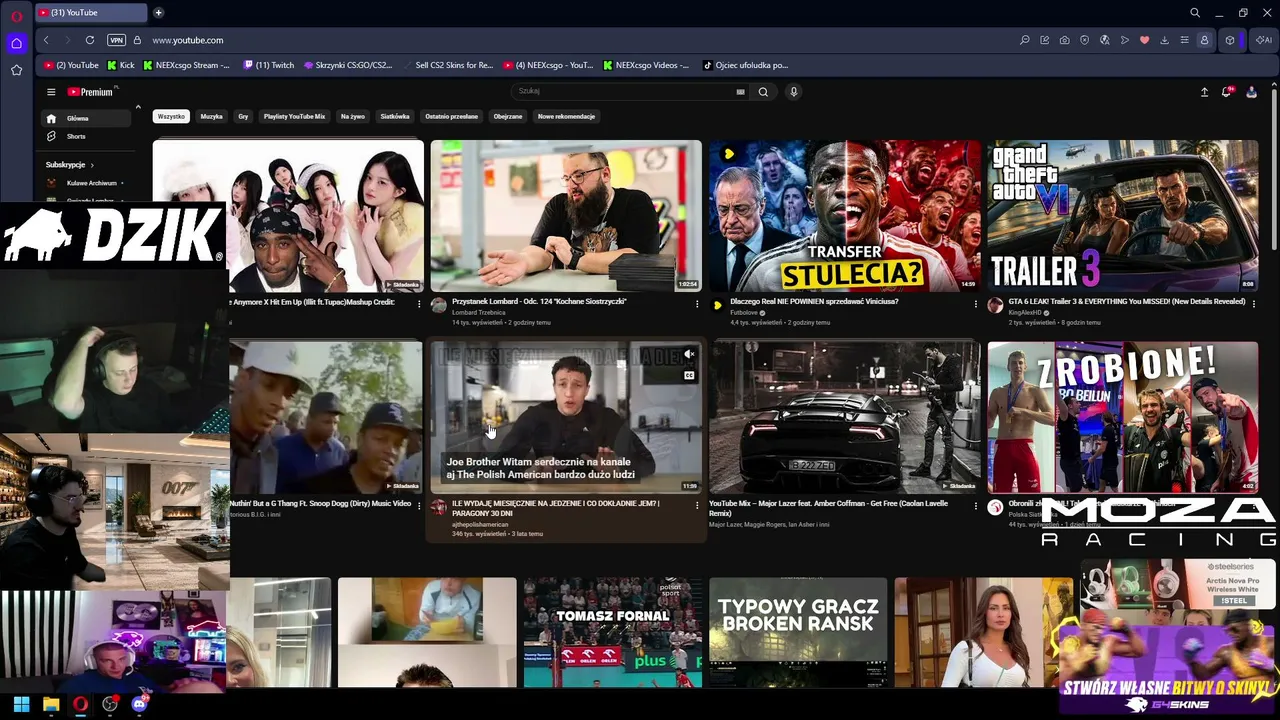
Task: Click the YouTube search input field
Action: tap(625, 92)
